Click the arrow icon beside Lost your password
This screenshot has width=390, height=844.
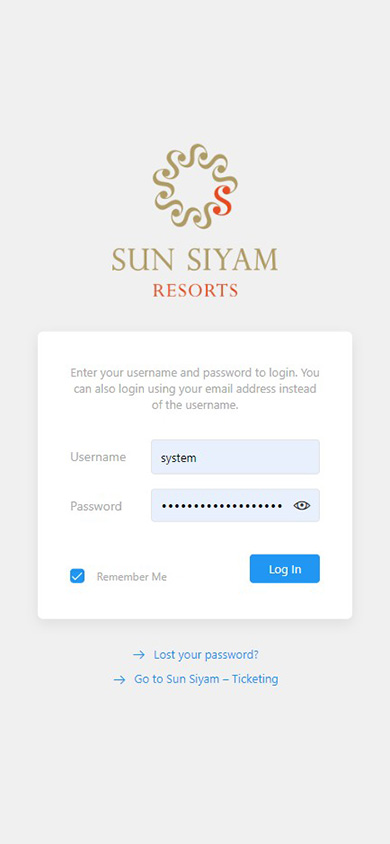139,655
